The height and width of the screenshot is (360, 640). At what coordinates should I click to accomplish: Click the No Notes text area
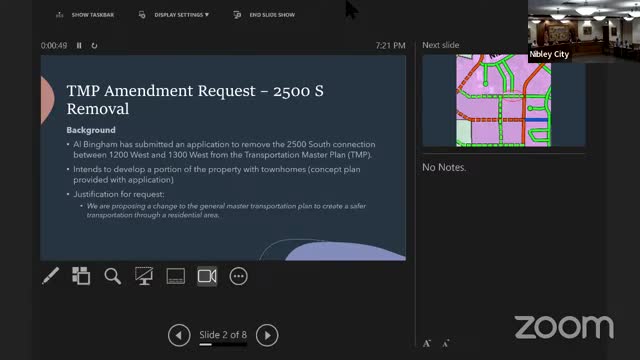pyautogui.click(x=444, y=167)
